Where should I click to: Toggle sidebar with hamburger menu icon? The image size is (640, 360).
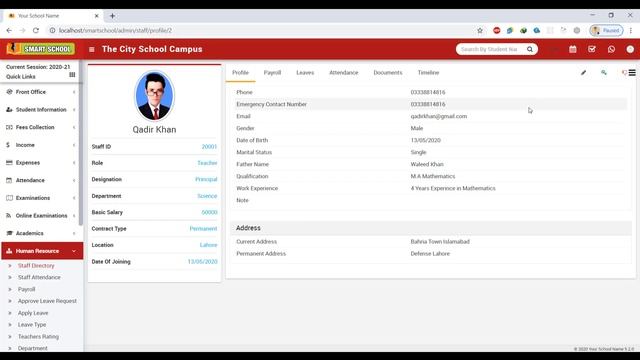(91, 49)
